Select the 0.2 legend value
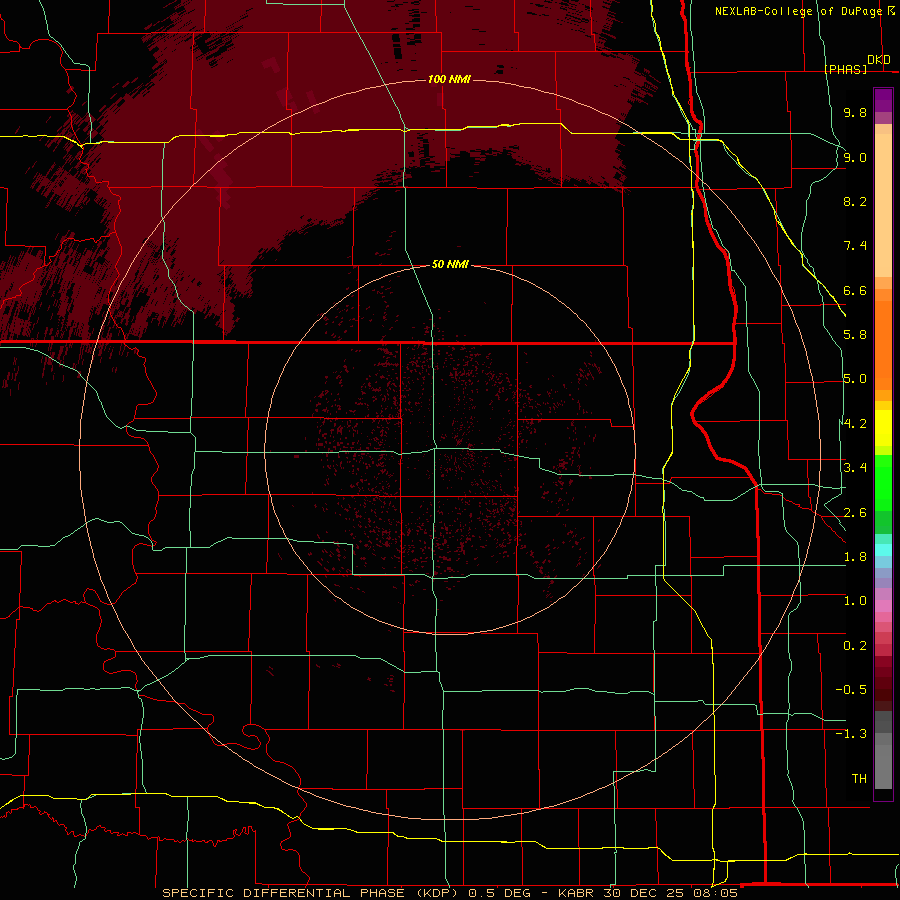 click(x=855, y=646)
